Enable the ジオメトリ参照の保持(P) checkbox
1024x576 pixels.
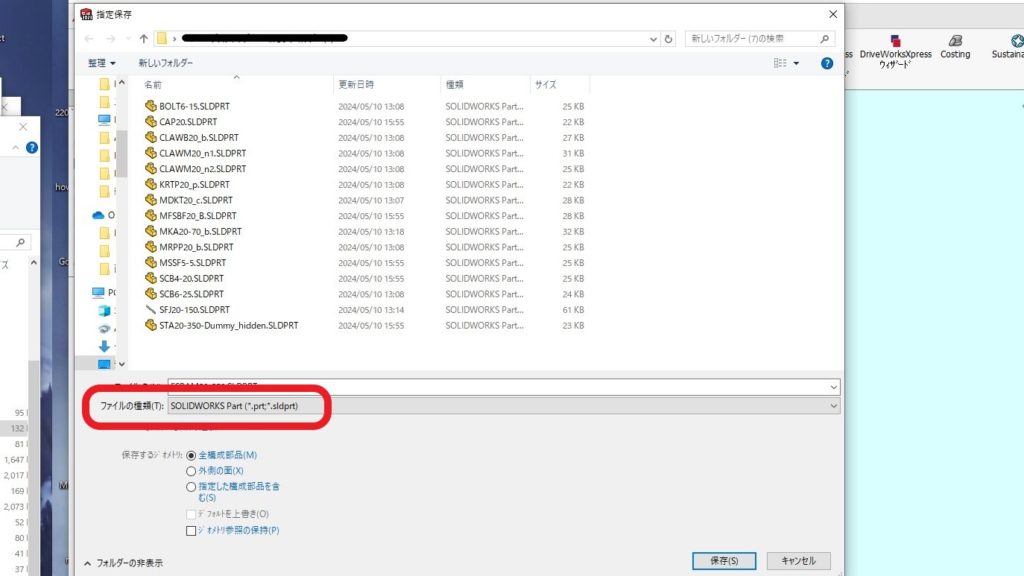pos(191,530)
